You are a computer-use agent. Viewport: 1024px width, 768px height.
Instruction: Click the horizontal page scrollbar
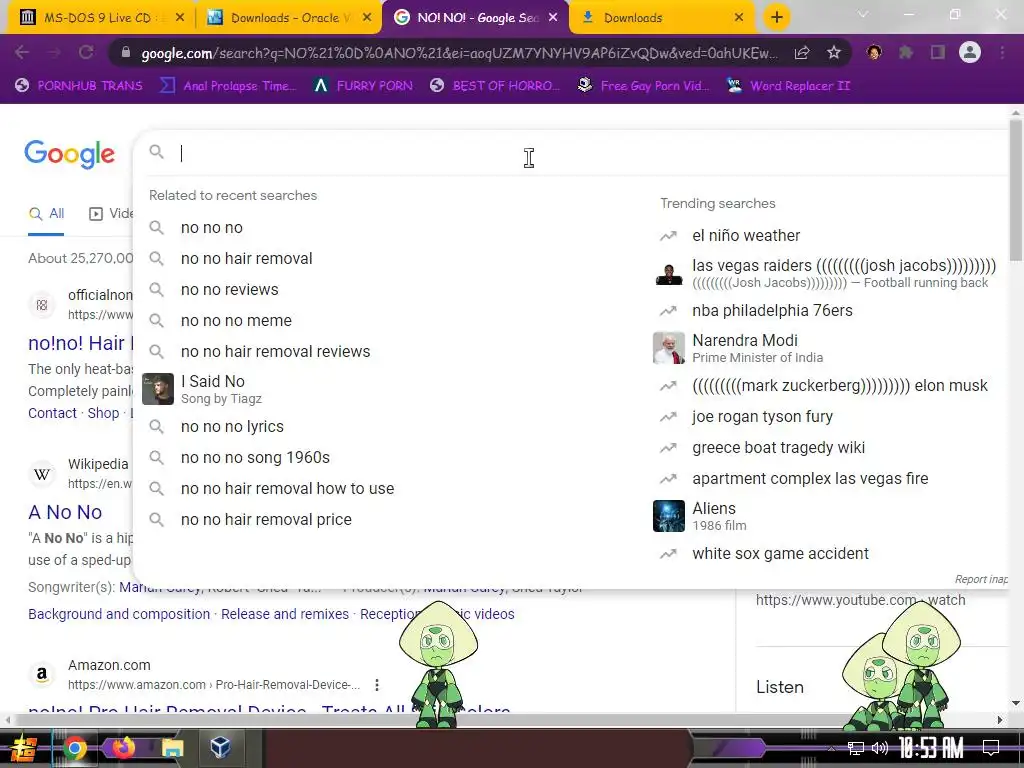pyautogui.click(x=503, y=720)
